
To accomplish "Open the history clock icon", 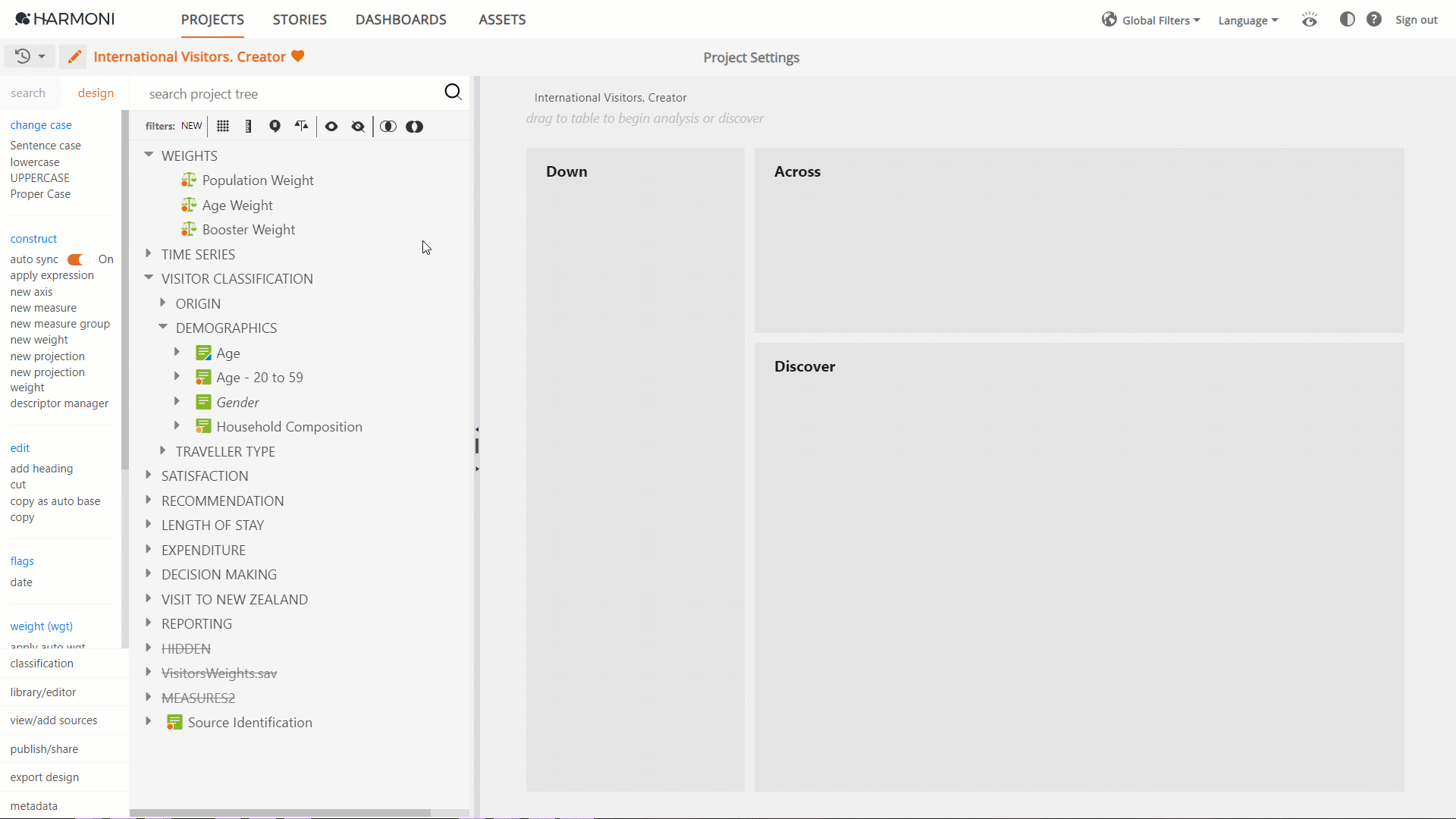I will 23,56.
